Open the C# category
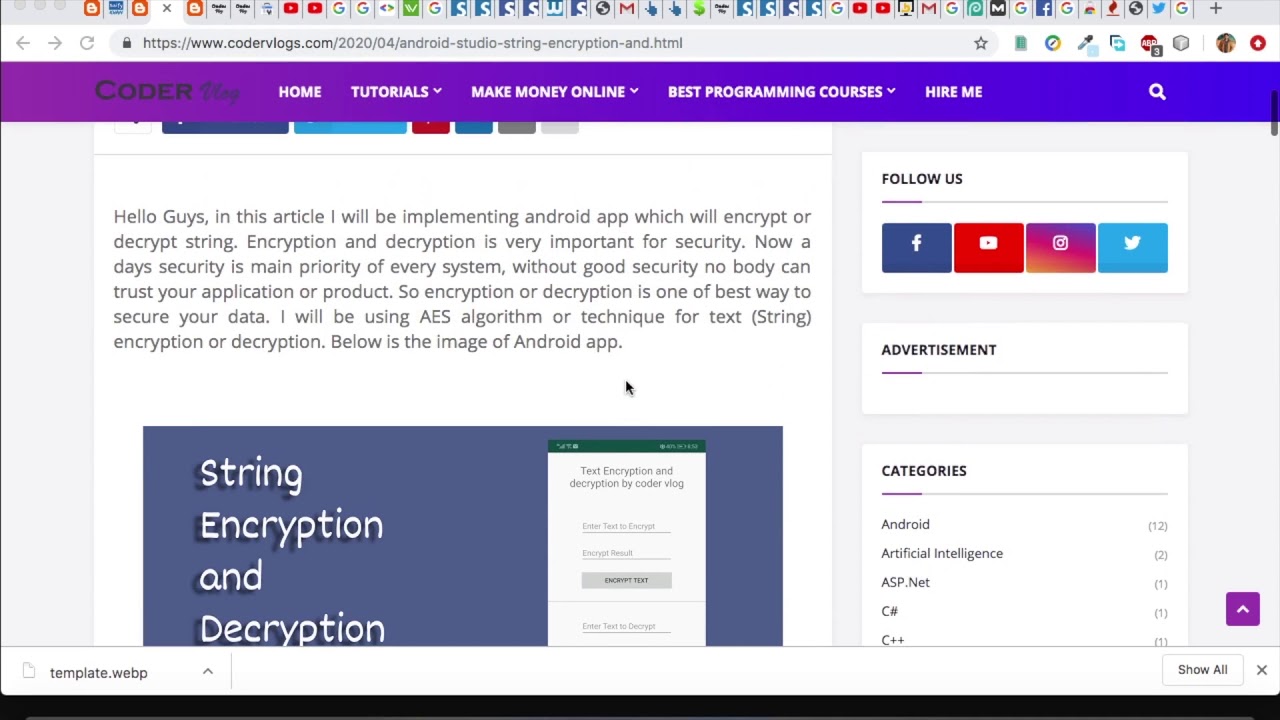Viewport: 1280px width, 720px height. coord(889,611)
